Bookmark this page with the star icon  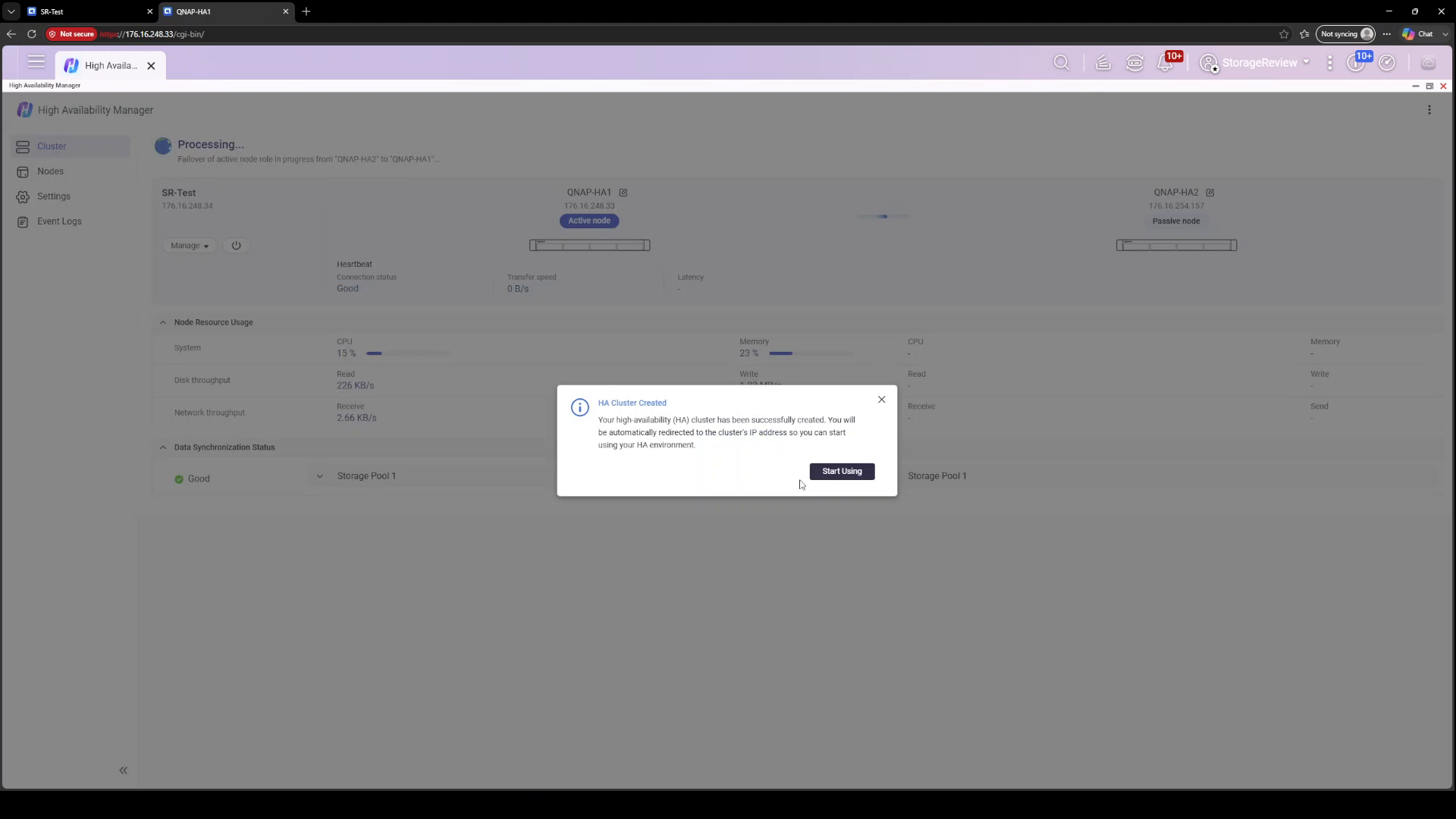1284,34
